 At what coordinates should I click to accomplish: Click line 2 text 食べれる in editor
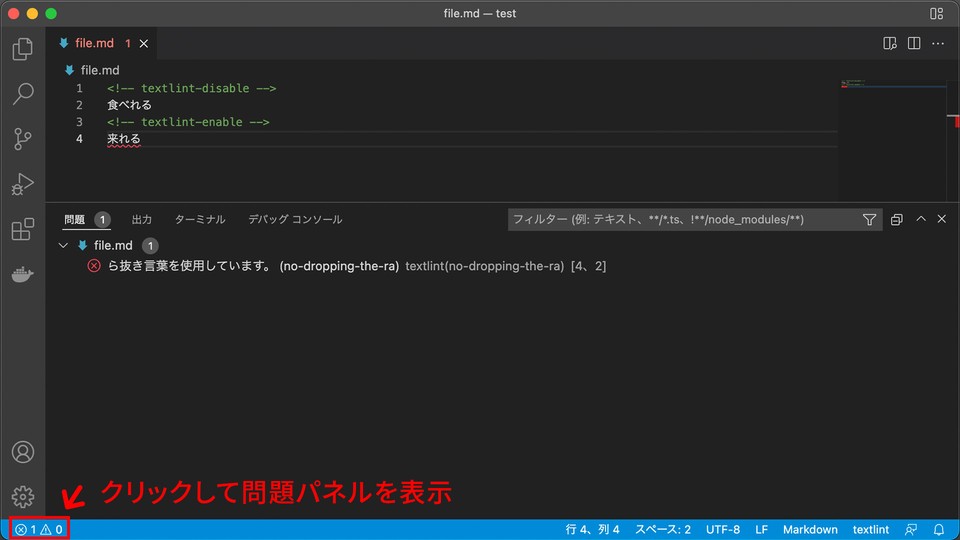tap(129, 105)
